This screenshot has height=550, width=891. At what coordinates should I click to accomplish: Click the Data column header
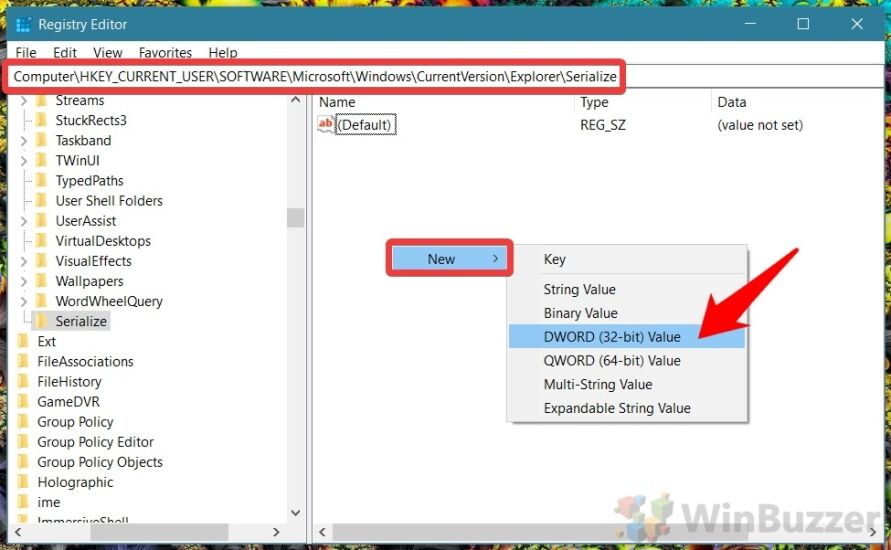tap(732, 102)
